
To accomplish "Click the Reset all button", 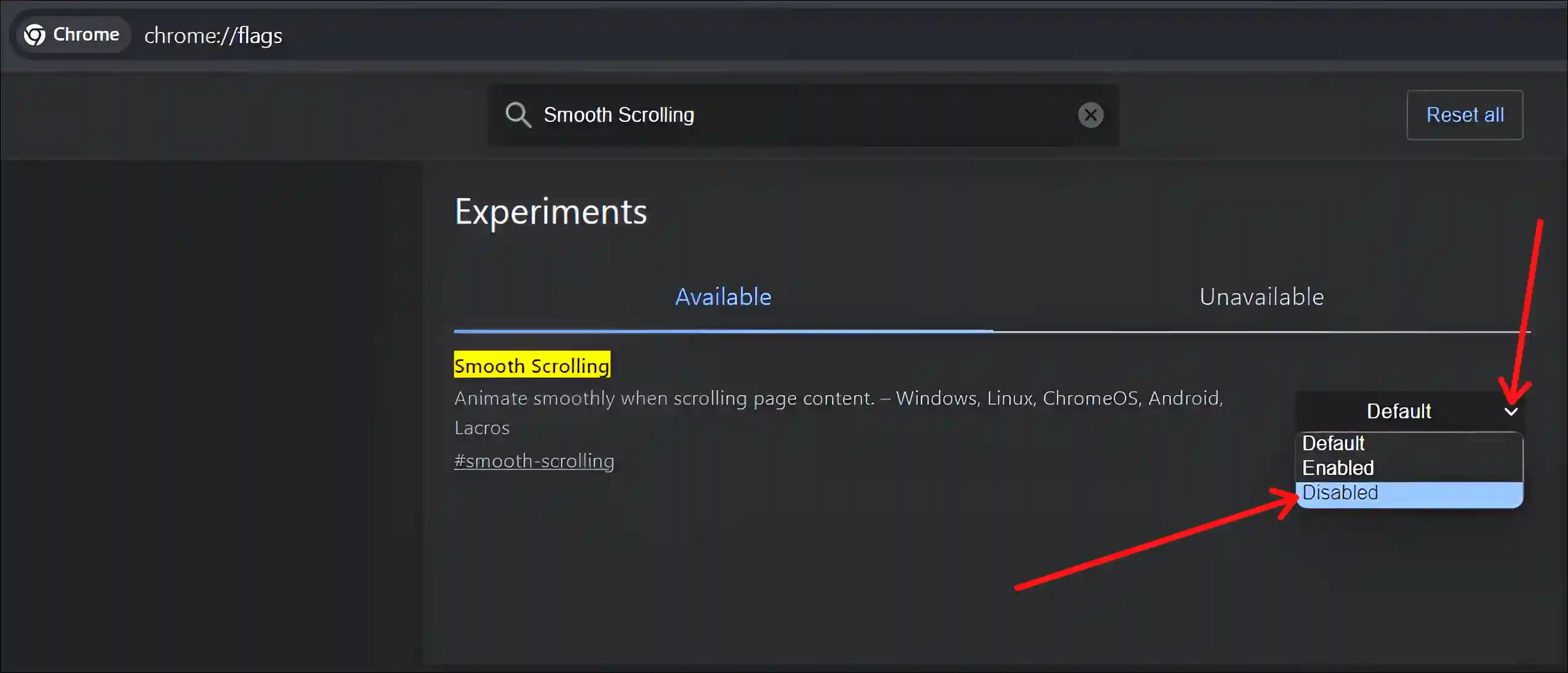I will point(1465,115).
